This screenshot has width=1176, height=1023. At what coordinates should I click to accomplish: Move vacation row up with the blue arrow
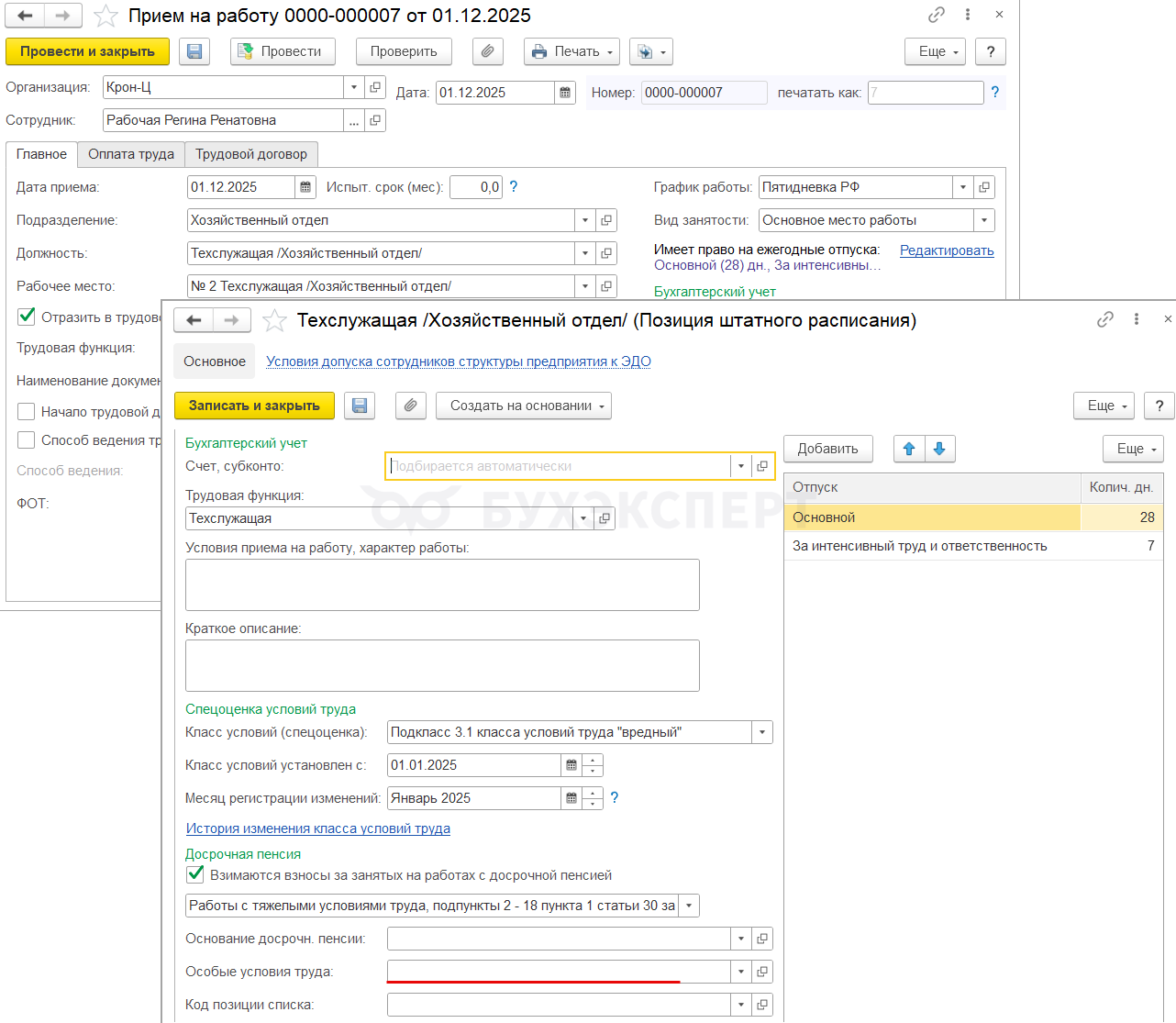[x=909, y=449]
